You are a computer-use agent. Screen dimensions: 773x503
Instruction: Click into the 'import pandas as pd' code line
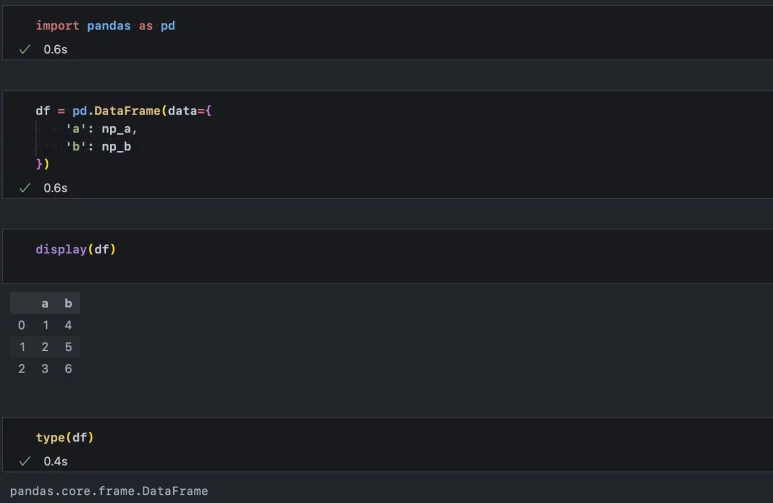(105, 25)
